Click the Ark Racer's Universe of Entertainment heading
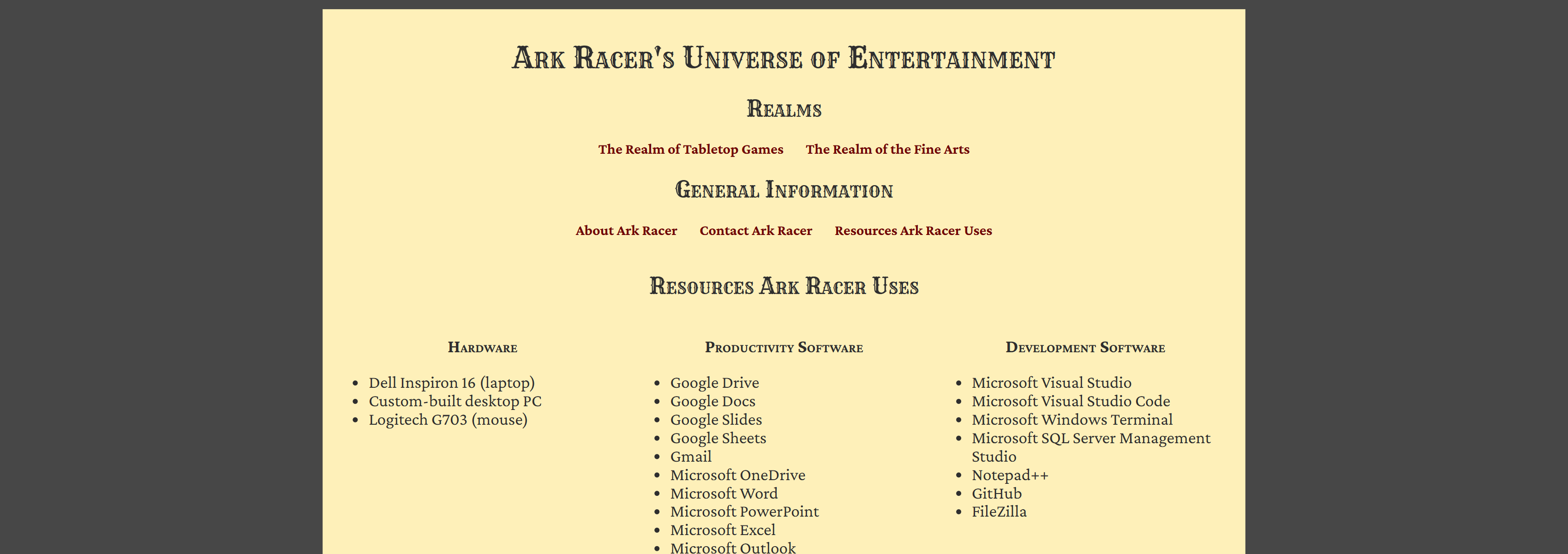 784,58
